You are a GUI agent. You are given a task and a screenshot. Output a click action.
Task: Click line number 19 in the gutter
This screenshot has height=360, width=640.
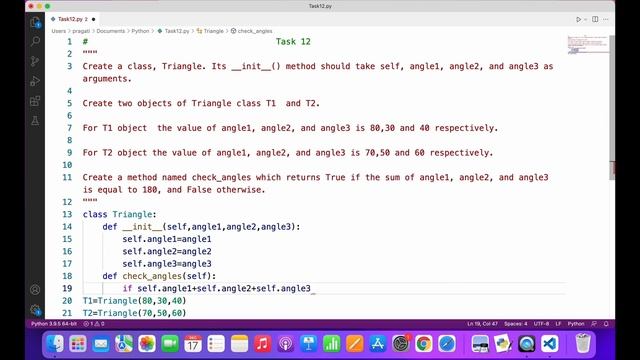coord(67,288)
